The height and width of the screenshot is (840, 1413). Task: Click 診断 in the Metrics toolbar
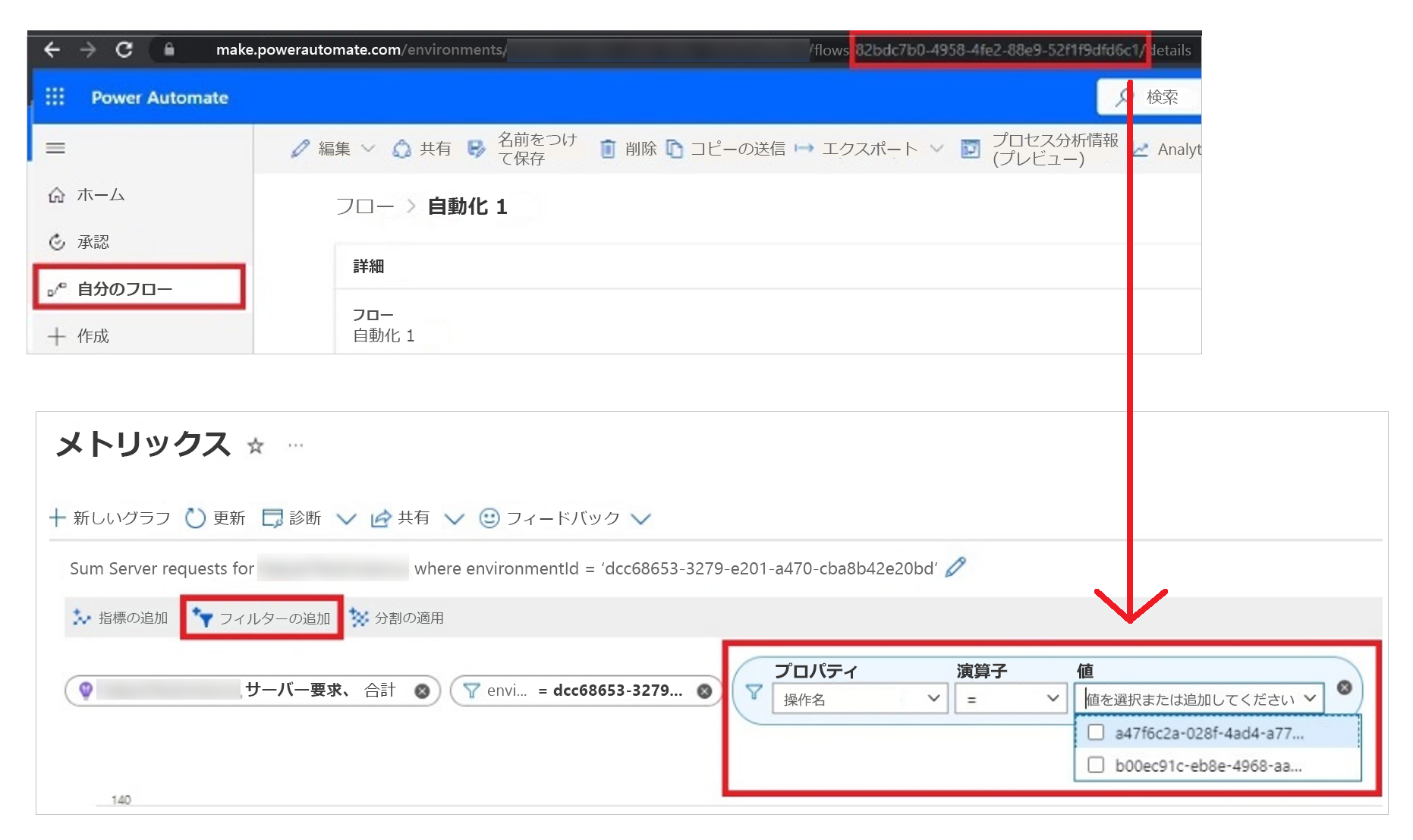tap(291, 518)
